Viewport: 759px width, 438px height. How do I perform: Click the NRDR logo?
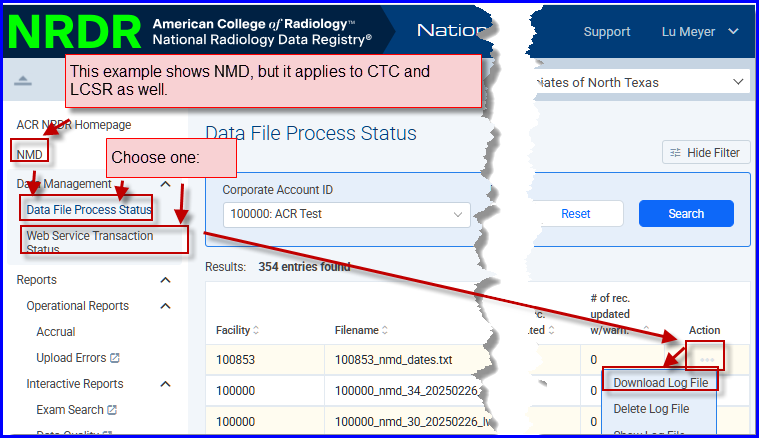point(75,32)
